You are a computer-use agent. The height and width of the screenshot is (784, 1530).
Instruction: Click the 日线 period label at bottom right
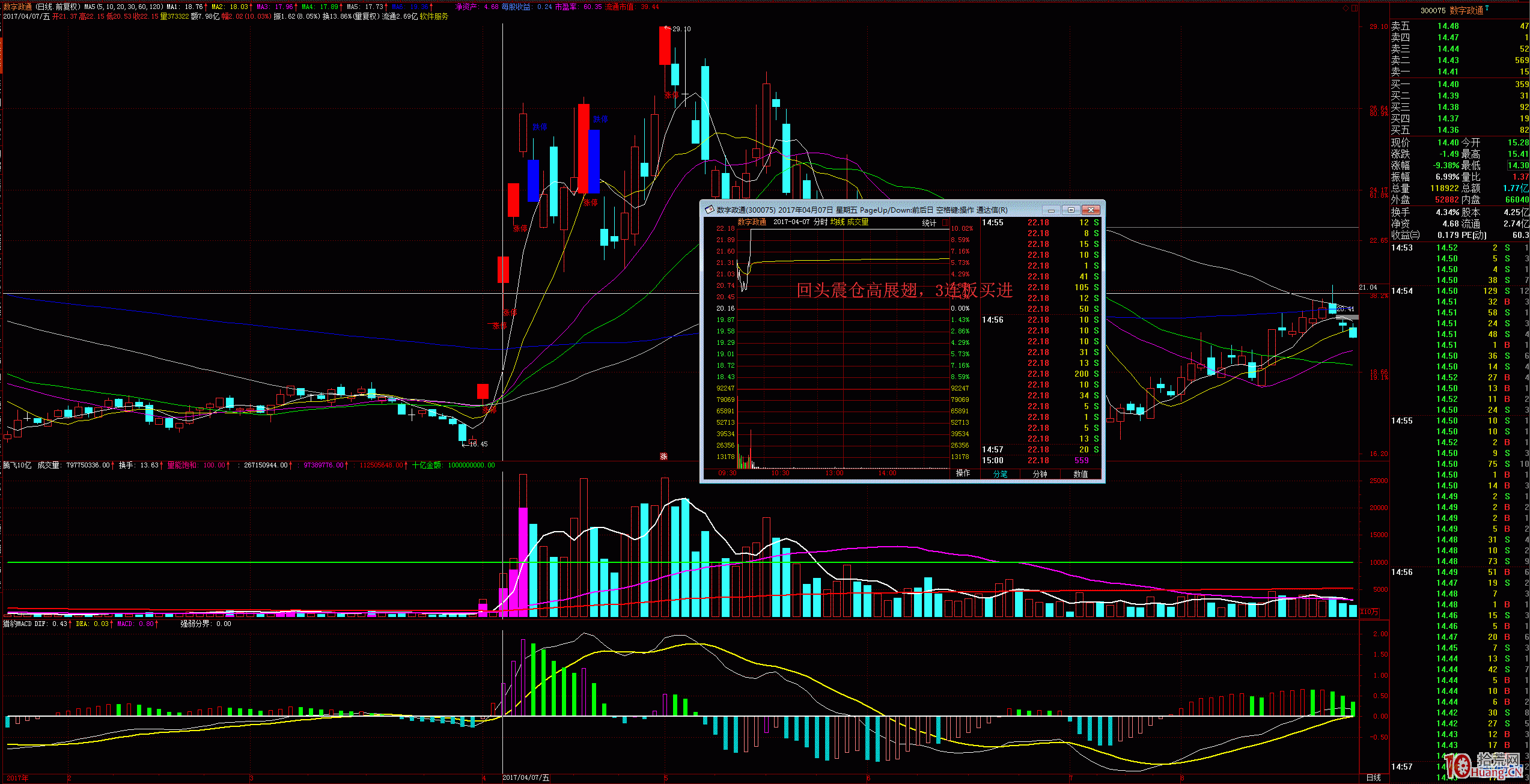1374,777
